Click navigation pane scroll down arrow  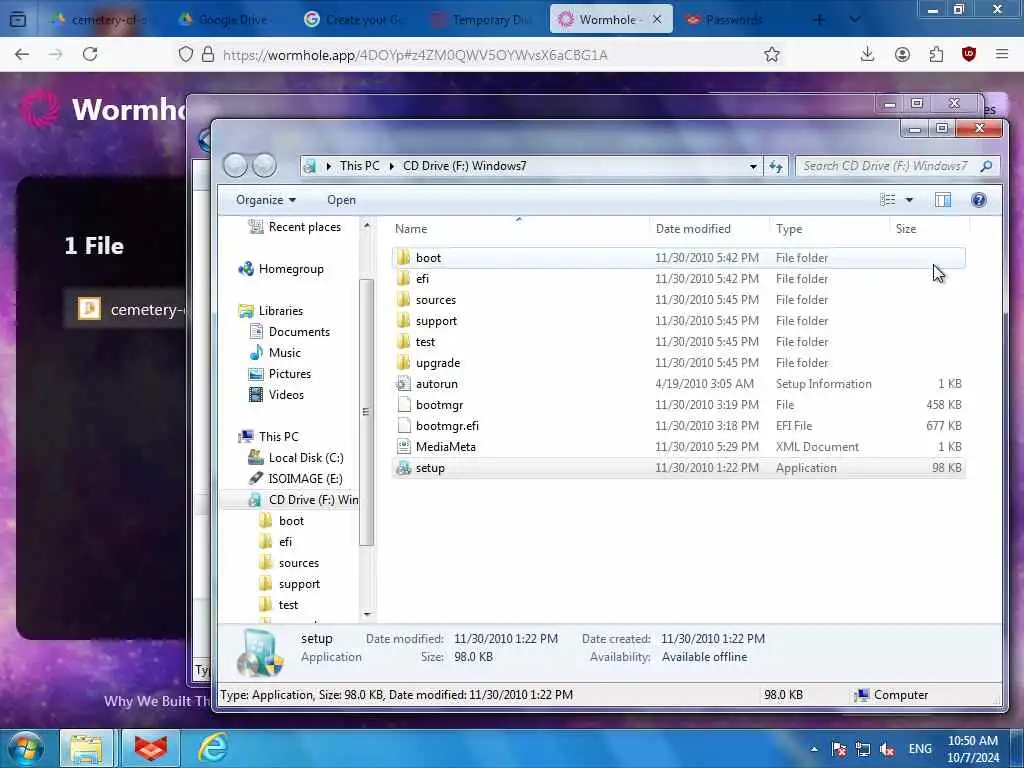click(366, 614)
